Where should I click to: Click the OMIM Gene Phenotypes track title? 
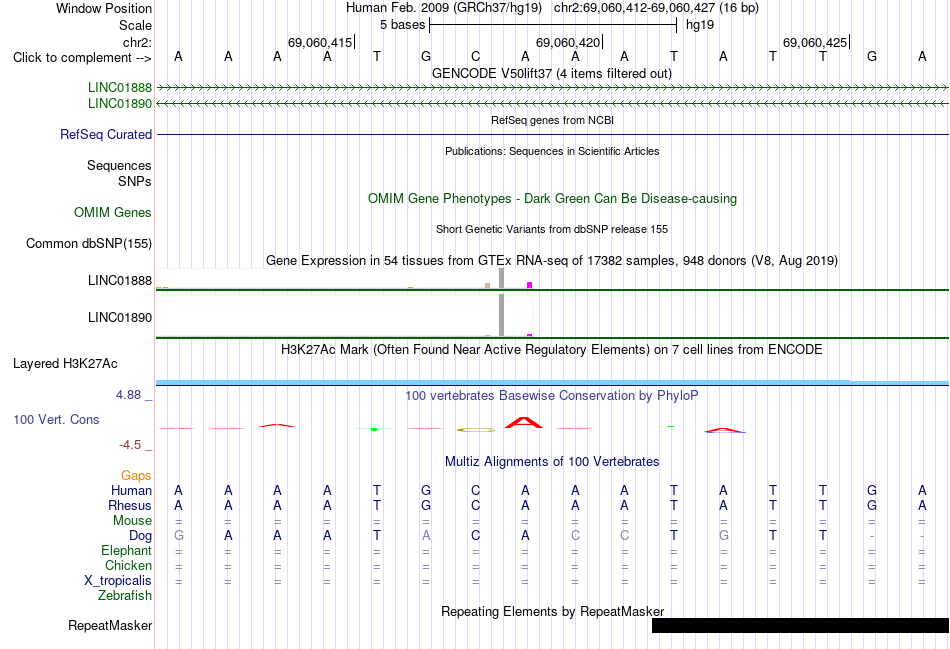point(552,199)
